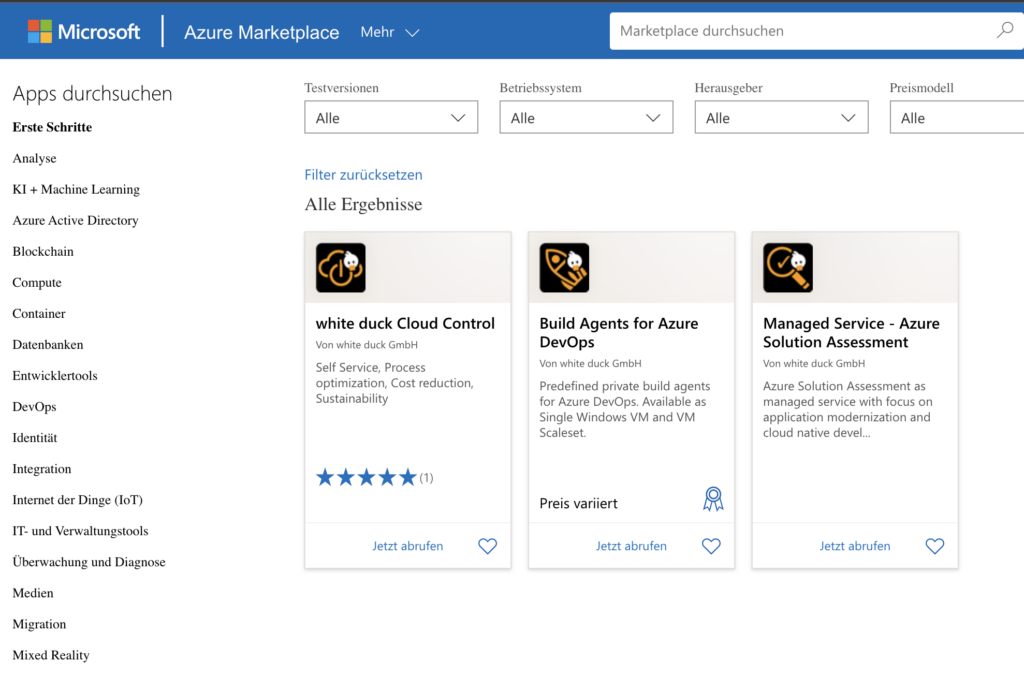Open Überwachung und Diagnose category

click(89, 562)
